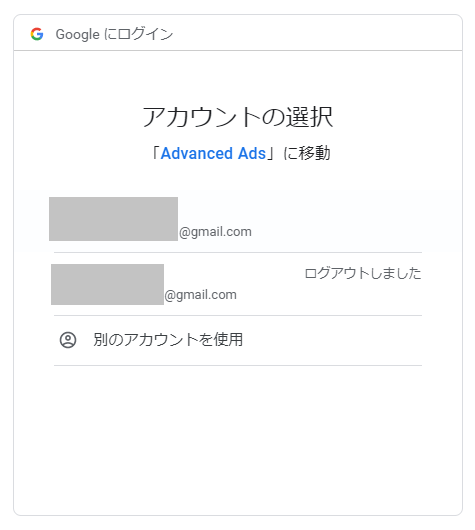
Task: Click the に移動 text after Advanced Ads
Action: (307, 153)
